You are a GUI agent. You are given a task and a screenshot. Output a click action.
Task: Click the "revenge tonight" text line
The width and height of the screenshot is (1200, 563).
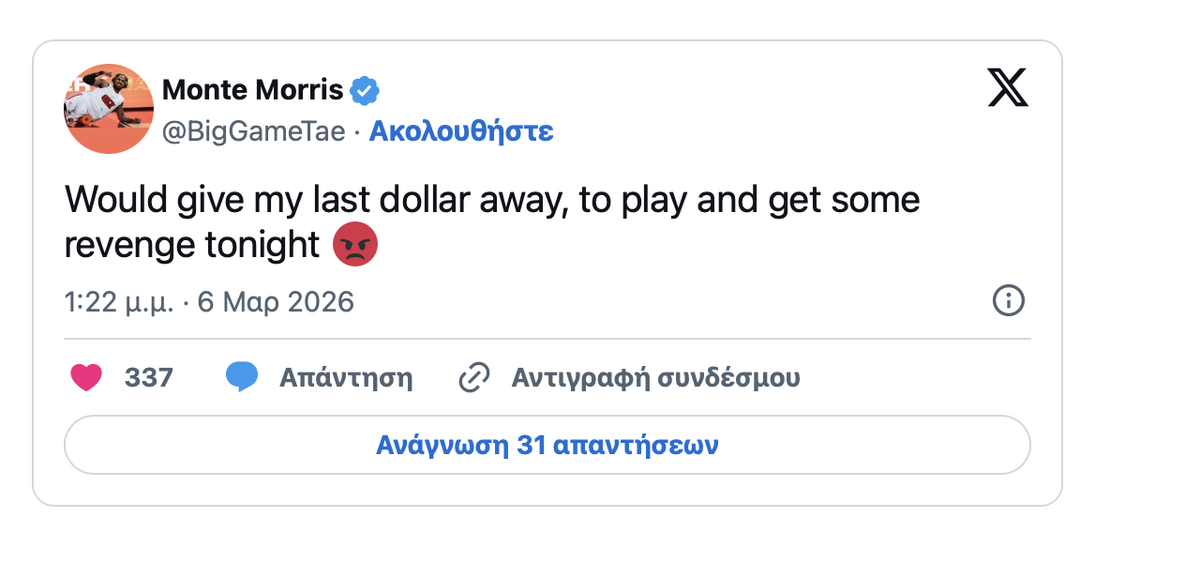[192, 244]
